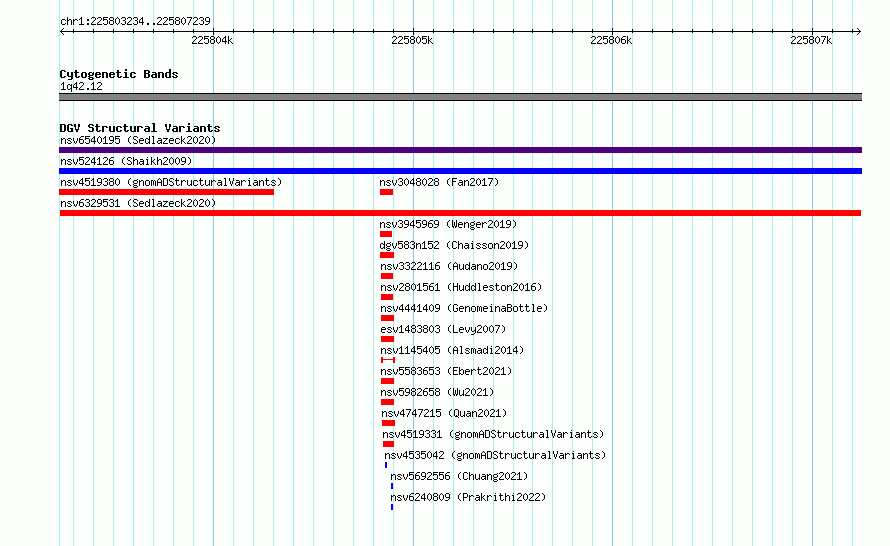Viewport: 890px width, 546px height.
Task: Select the red nsv4519380 variant bar
Action: (167, 192)
